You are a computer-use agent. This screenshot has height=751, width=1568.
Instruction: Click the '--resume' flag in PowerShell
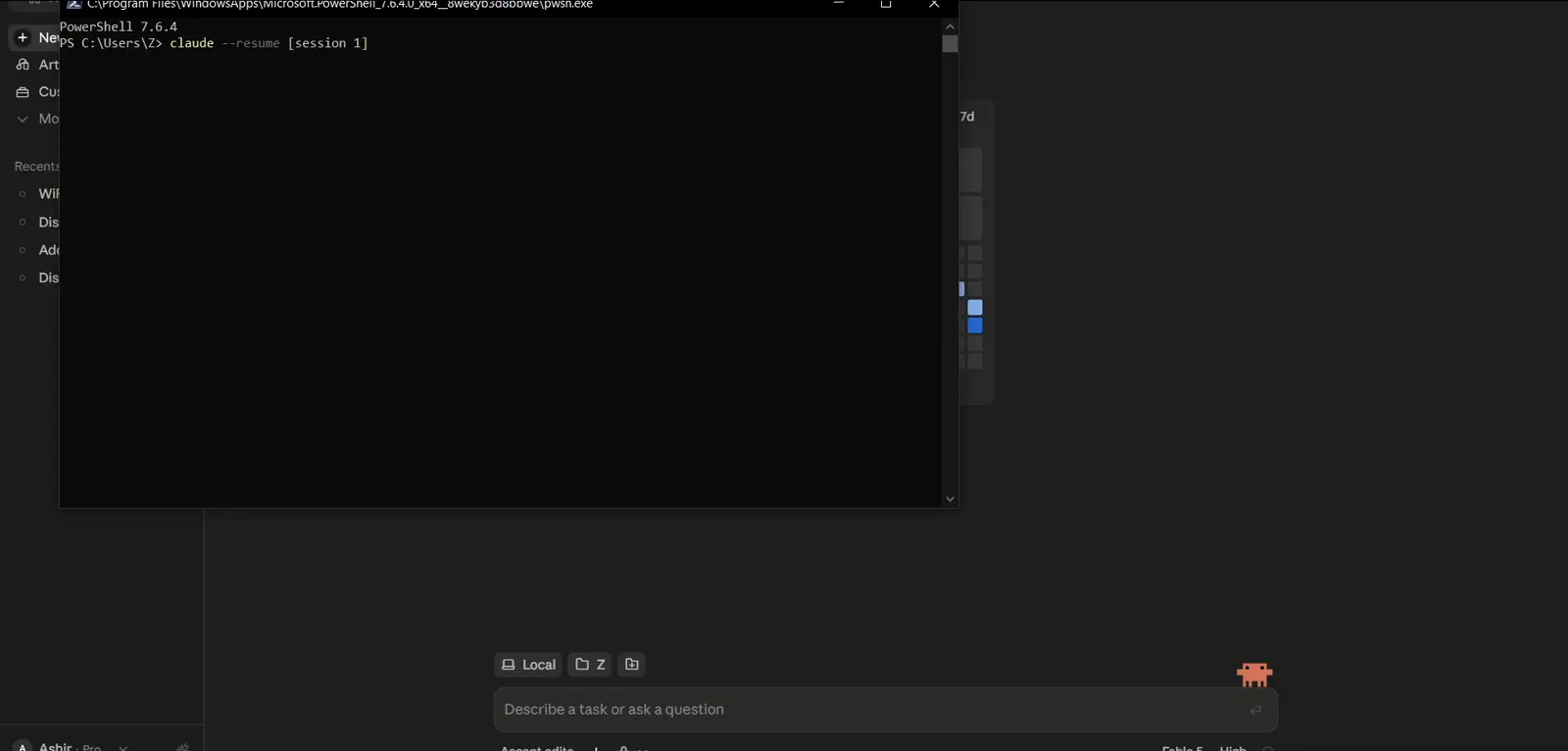click(x=251, y=43)
